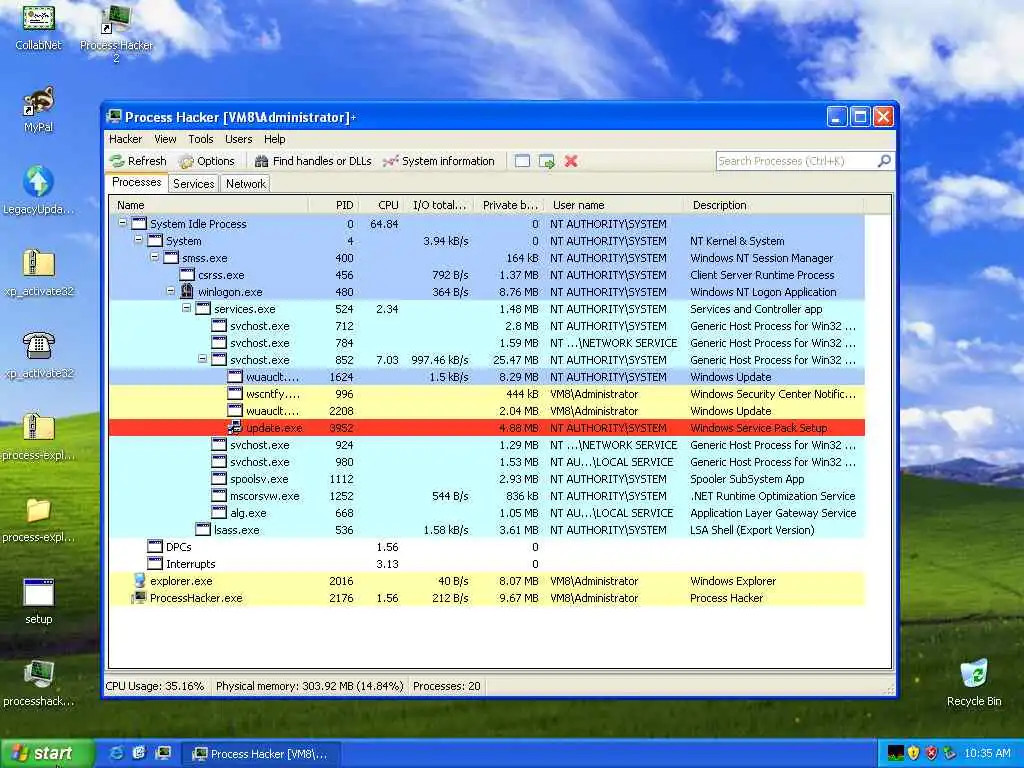Viewport: 1024px width, 768px height.
Task: Open System information from toolbar
Action: point(439,161)
